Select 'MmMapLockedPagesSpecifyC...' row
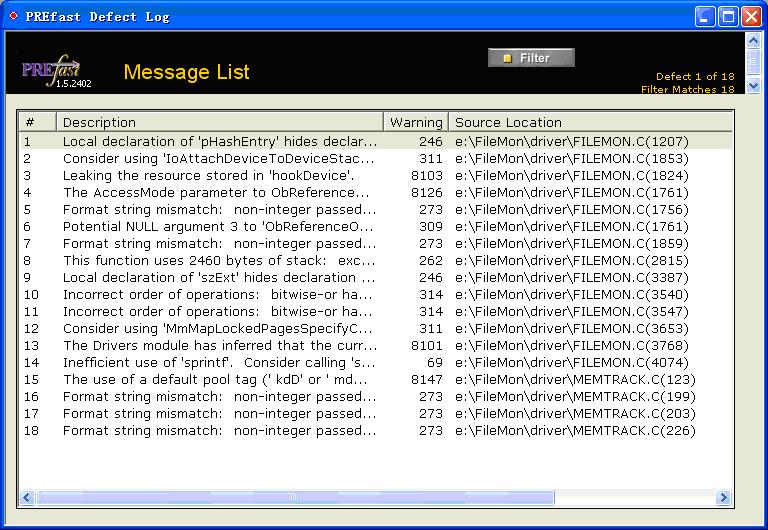 click(x=376, y=329)
